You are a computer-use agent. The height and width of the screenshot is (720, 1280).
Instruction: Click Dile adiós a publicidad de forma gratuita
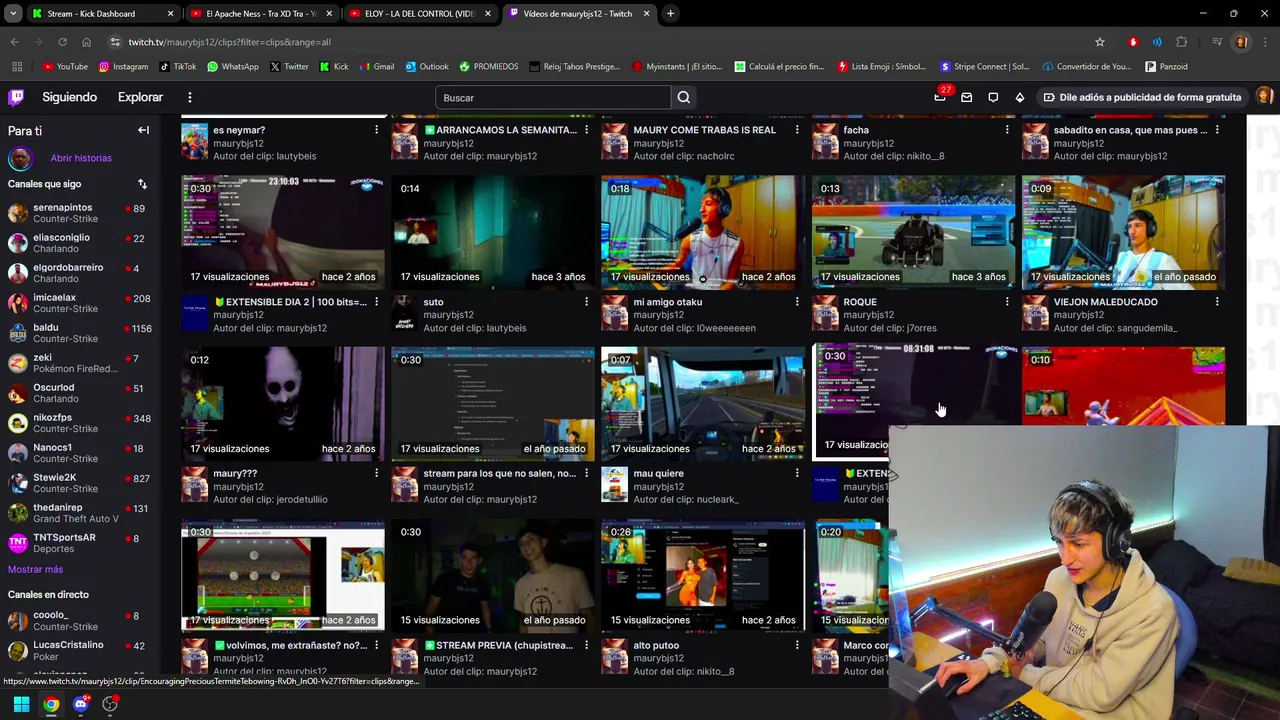1142,97
